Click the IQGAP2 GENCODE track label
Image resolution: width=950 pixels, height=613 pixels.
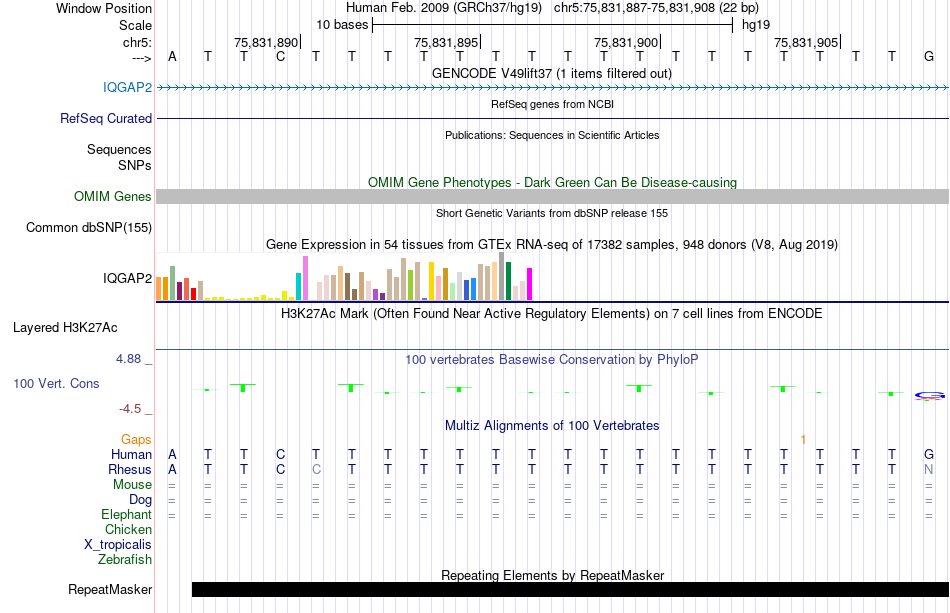[x=127, y=87]
